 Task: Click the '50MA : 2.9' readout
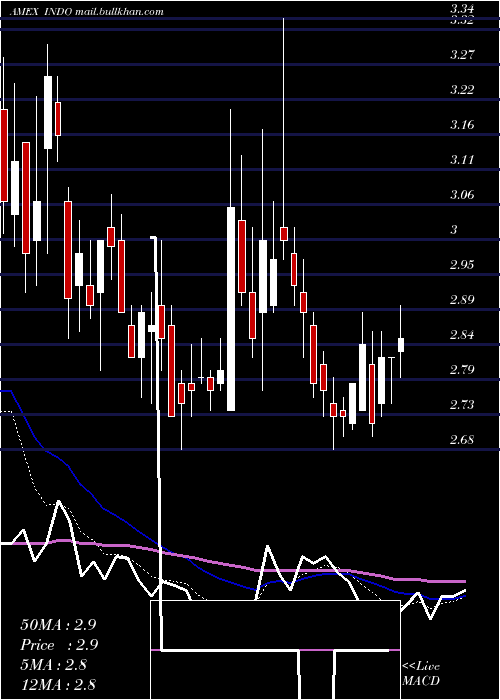coord(58,625)
